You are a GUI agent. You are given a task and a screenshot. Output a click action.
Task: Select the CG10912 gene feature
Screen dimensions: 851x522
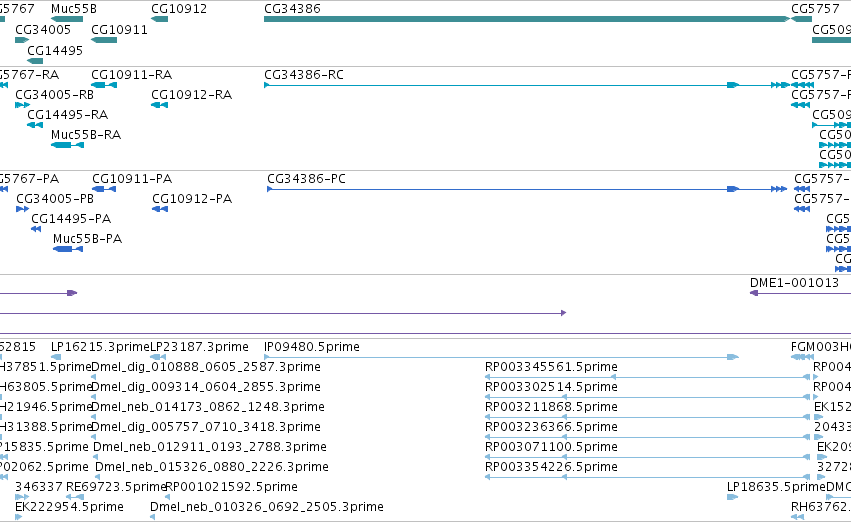(160, 19)
